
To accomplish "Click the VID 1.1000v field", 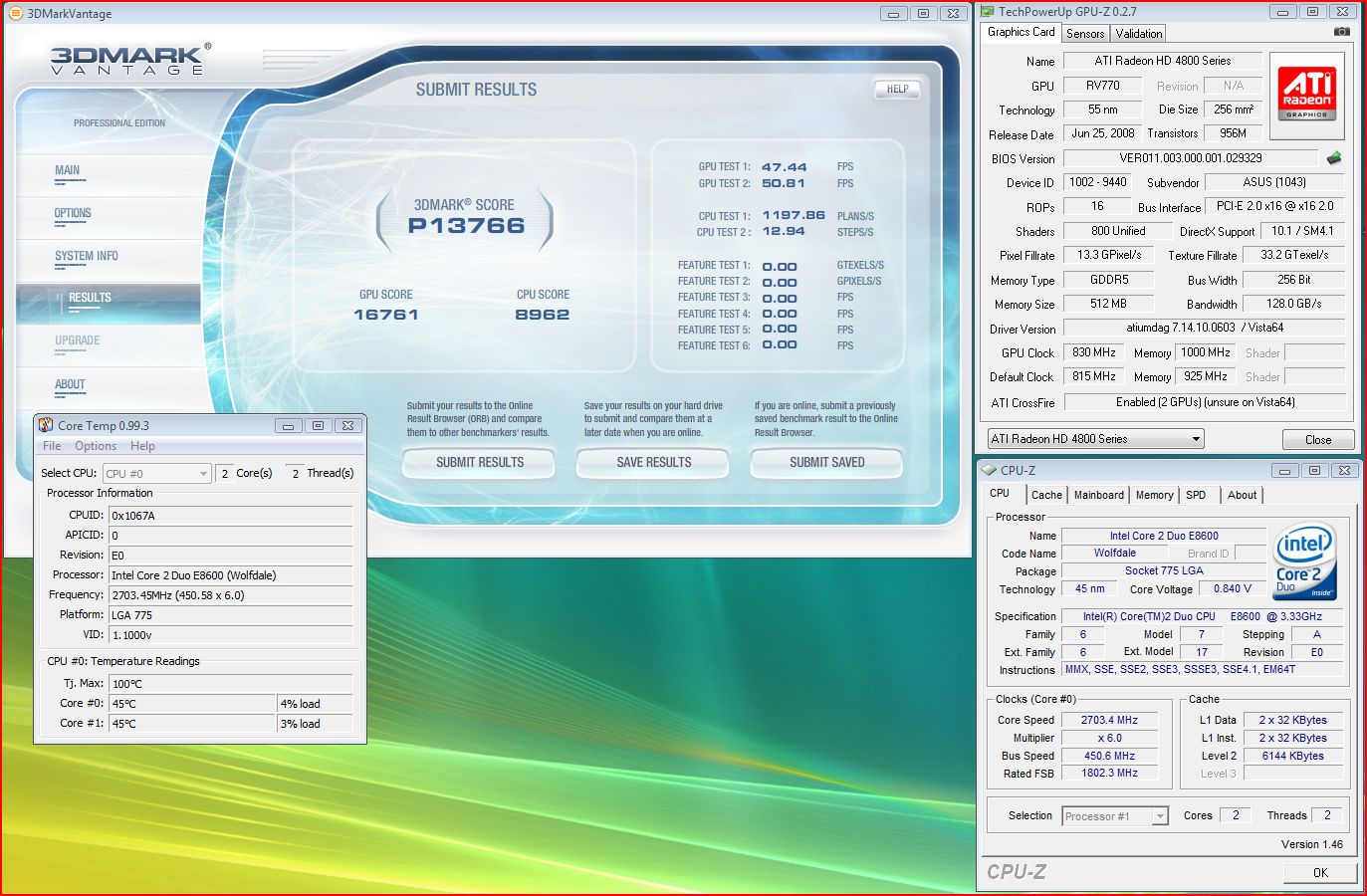I will [x=231, y=635].
